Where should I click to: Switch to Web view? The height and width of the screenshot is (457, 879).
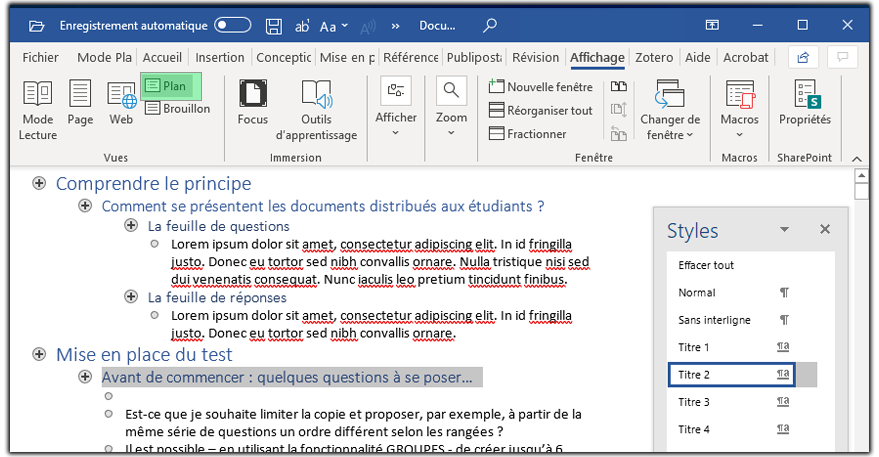click(121, 103)
